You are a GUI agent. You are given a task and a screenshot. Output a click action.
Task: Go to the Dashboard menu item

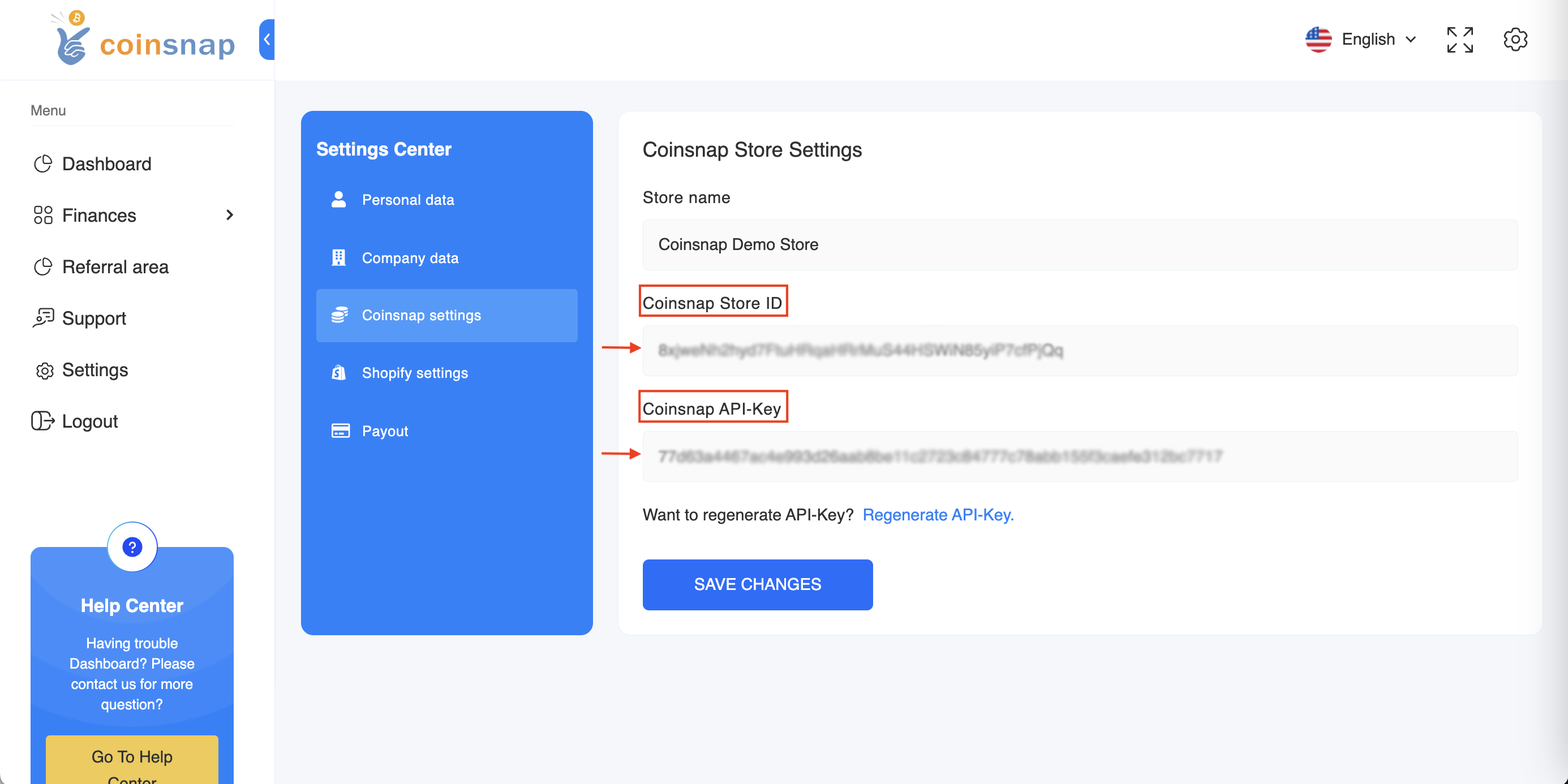(x=106, y=163)
